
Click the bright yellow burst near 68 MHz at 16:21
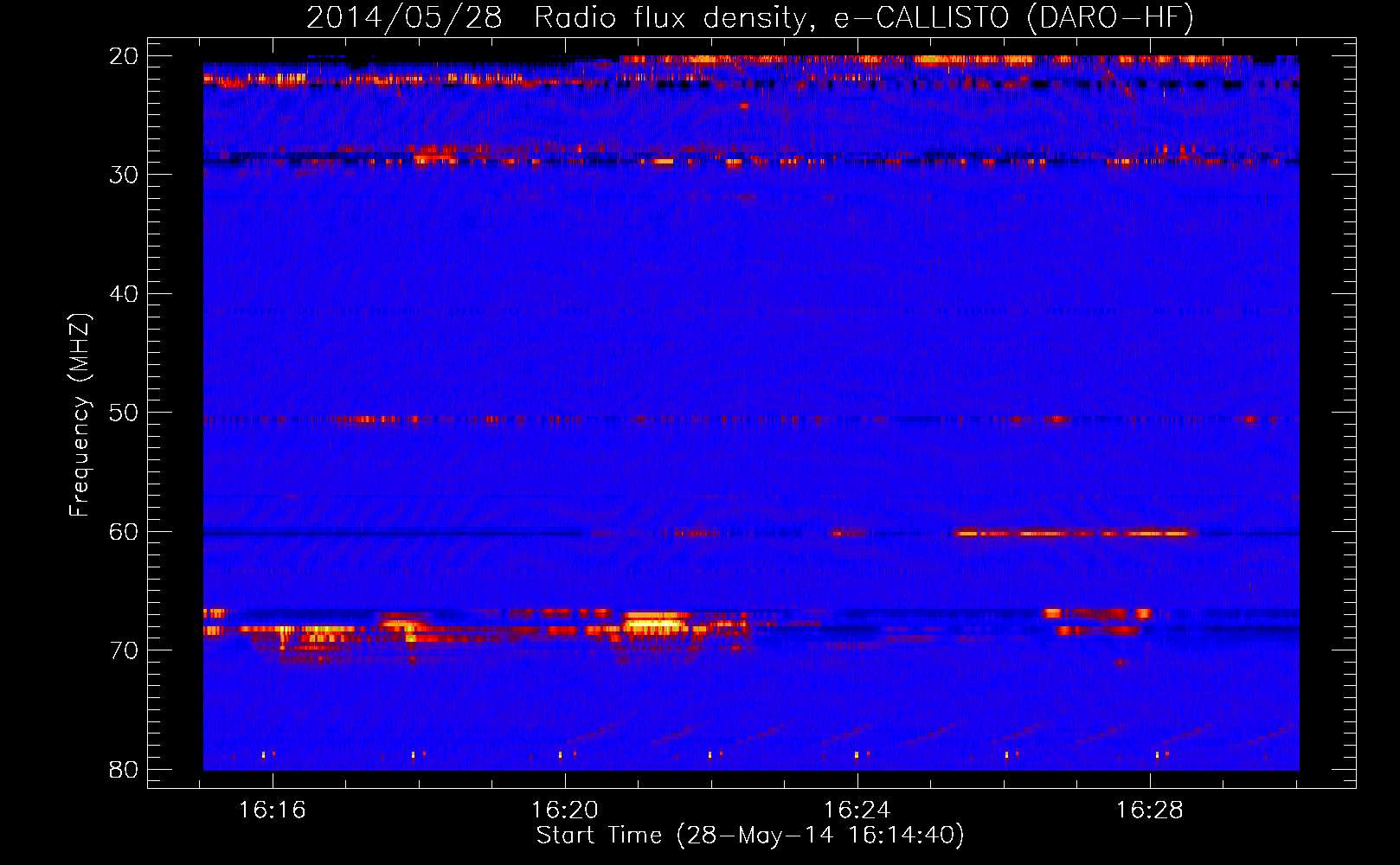(657, 623)
